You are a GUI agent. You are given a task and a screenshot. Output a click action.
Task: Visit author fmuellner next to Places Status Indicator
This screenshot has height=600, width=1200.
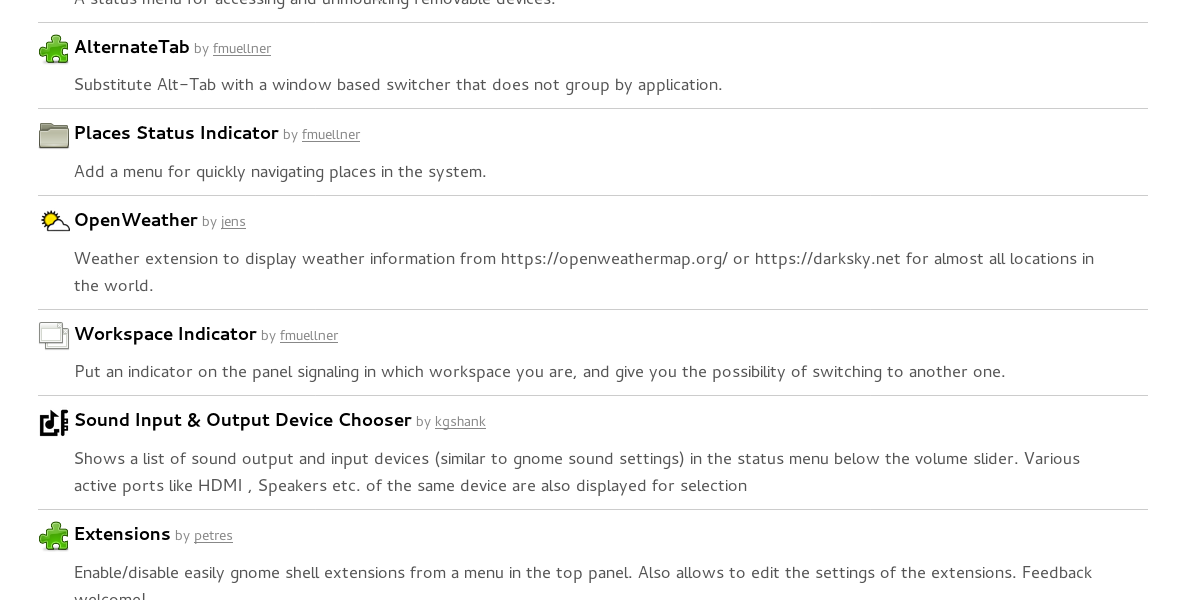(331, 135)
